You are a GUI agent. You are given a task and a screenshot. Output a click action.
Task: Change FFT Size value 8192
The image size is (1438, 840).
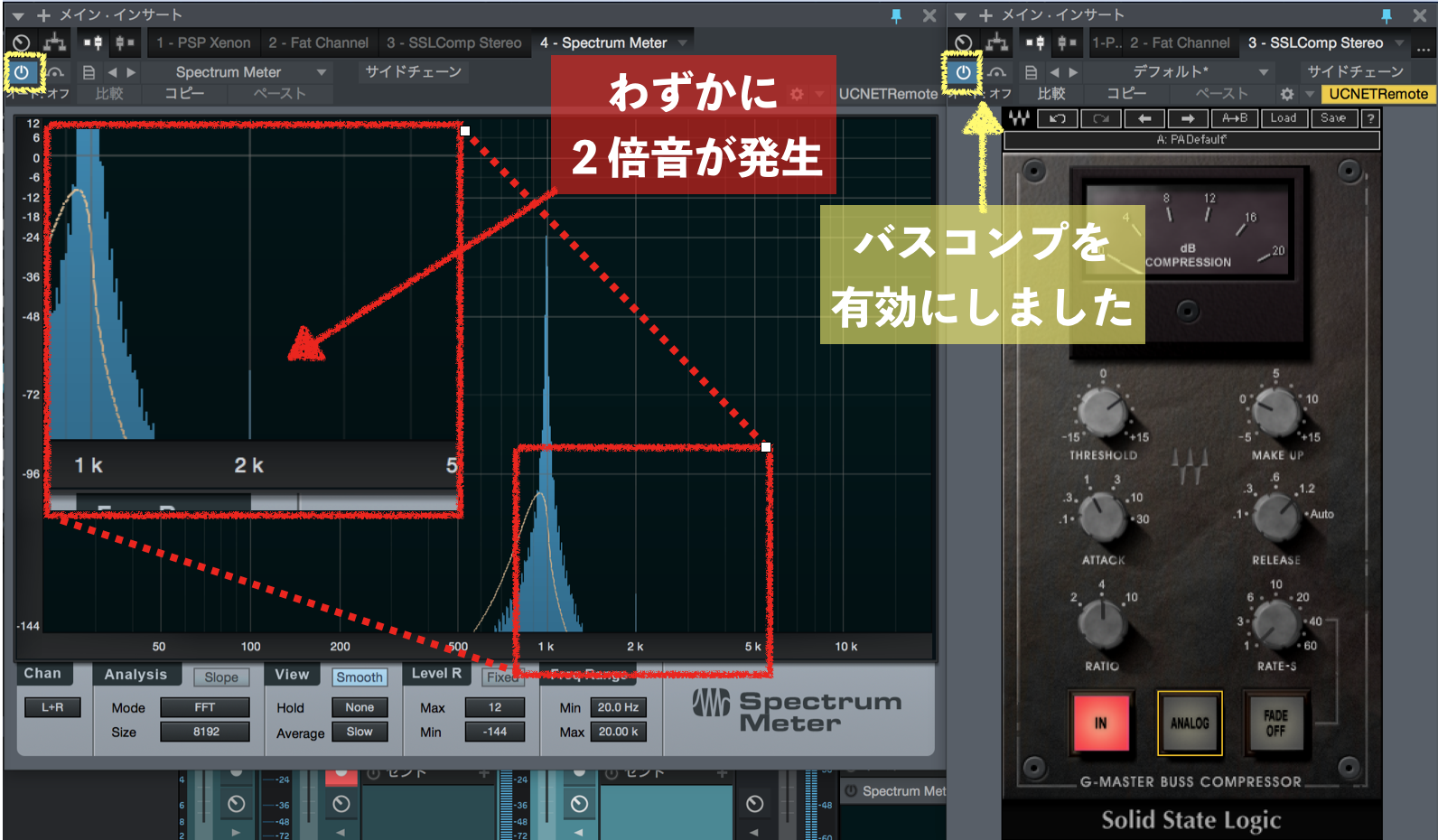205,732
